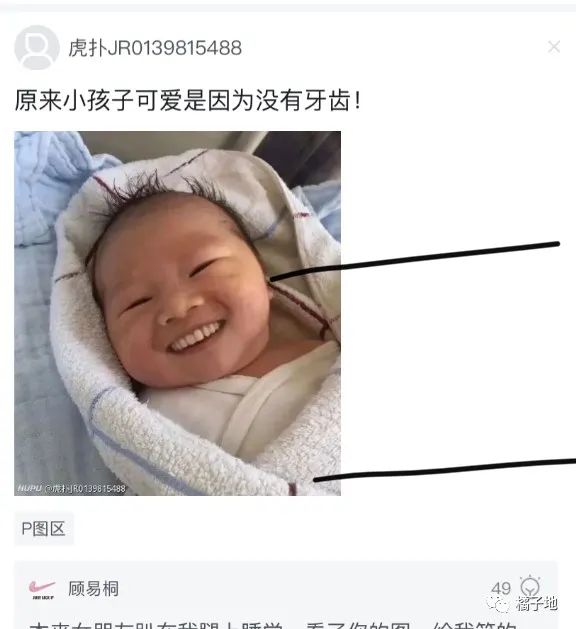Screen dimensions: 576x629
Task: Open username 虎扑JR0139815488 profile
Action: [x=155, y=48]
